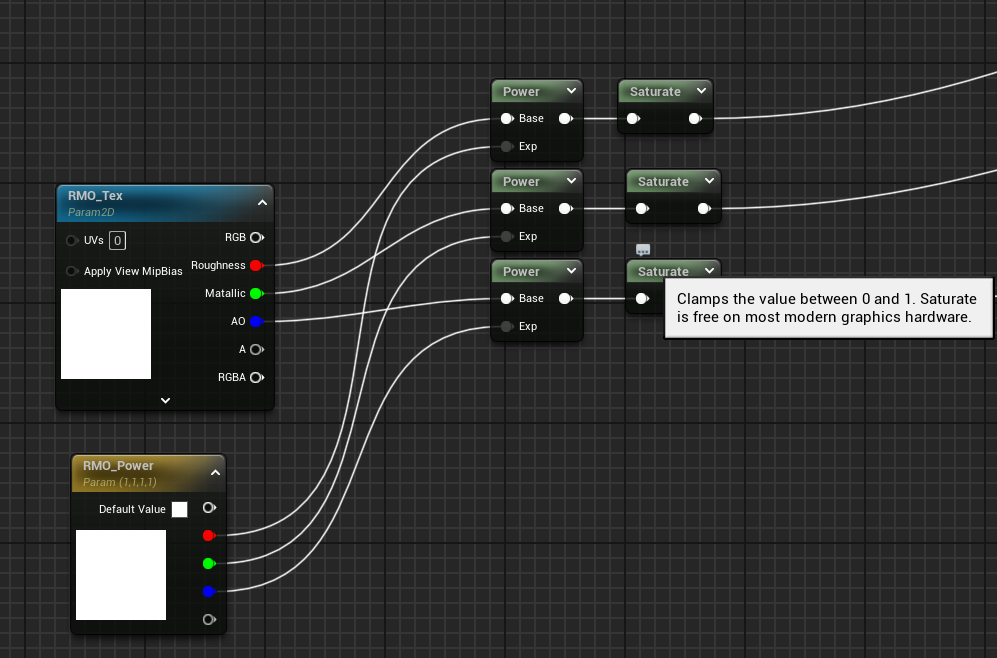Click input pin of Saturate on Roughness chain
The image size is (997, 658).
click(633, 118)
